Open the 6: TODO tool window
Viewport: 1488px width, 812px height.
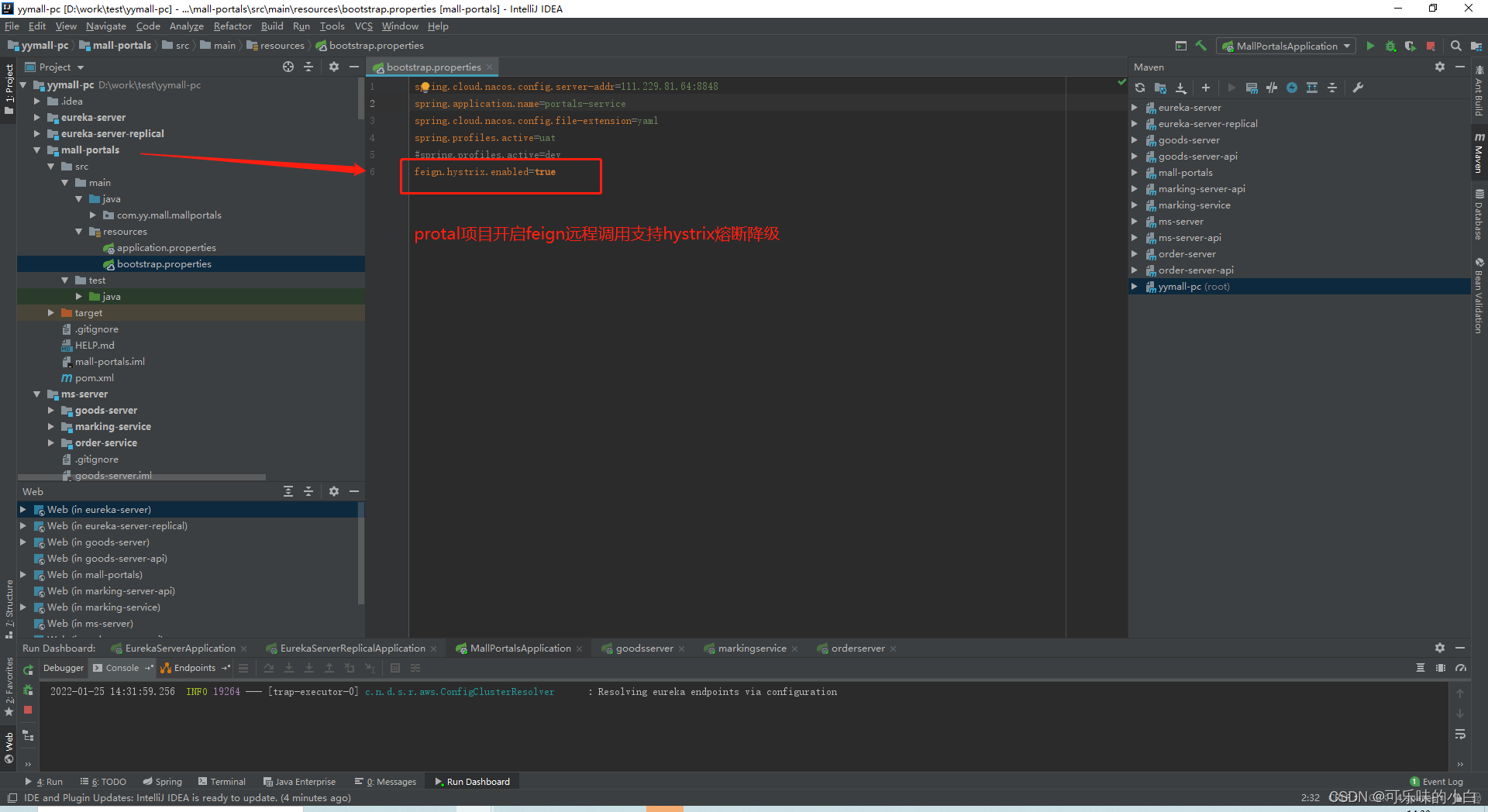[x=103, y=782]
